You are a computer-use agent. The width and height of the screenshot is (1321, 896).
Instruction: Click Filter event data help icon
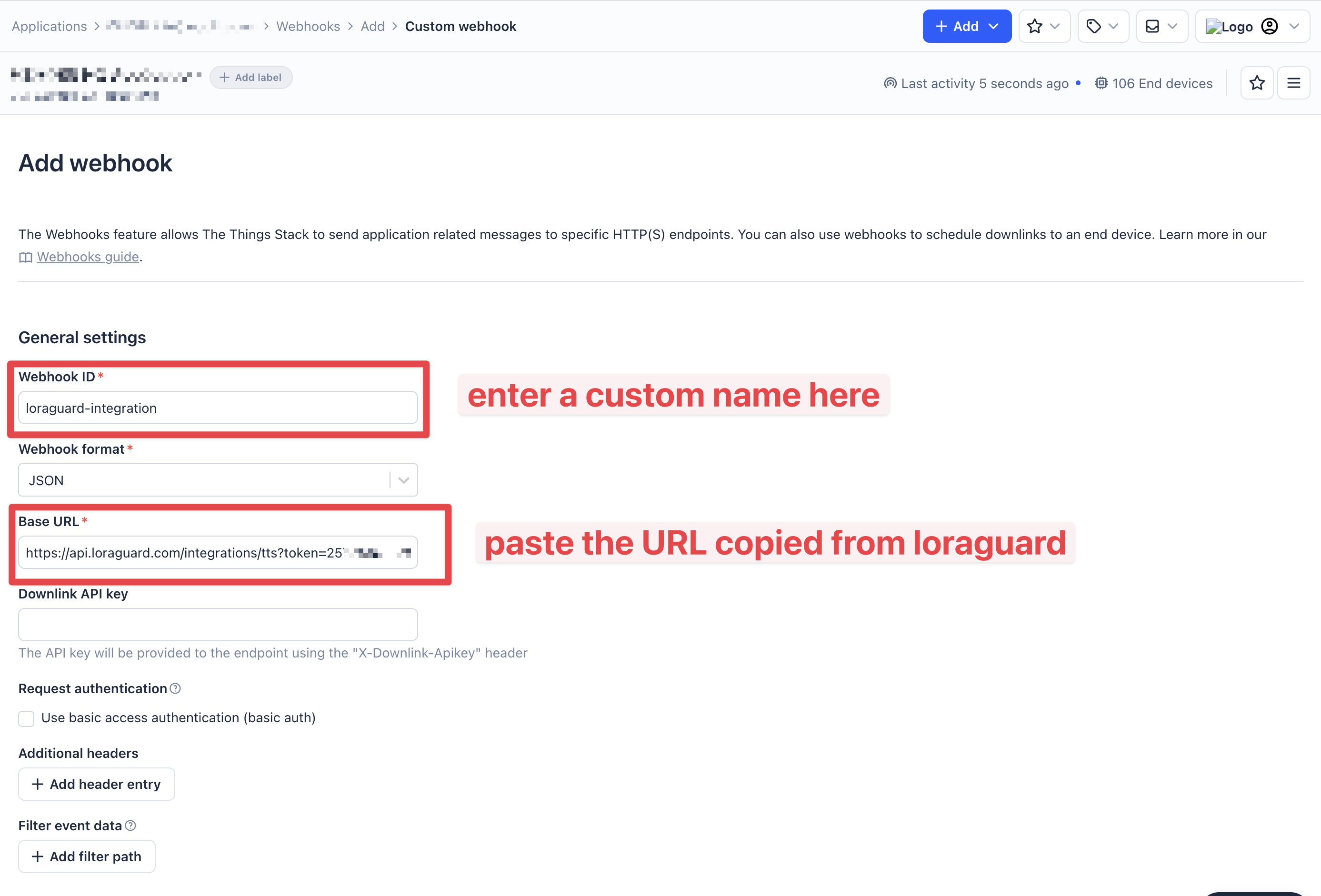[131, 825]
